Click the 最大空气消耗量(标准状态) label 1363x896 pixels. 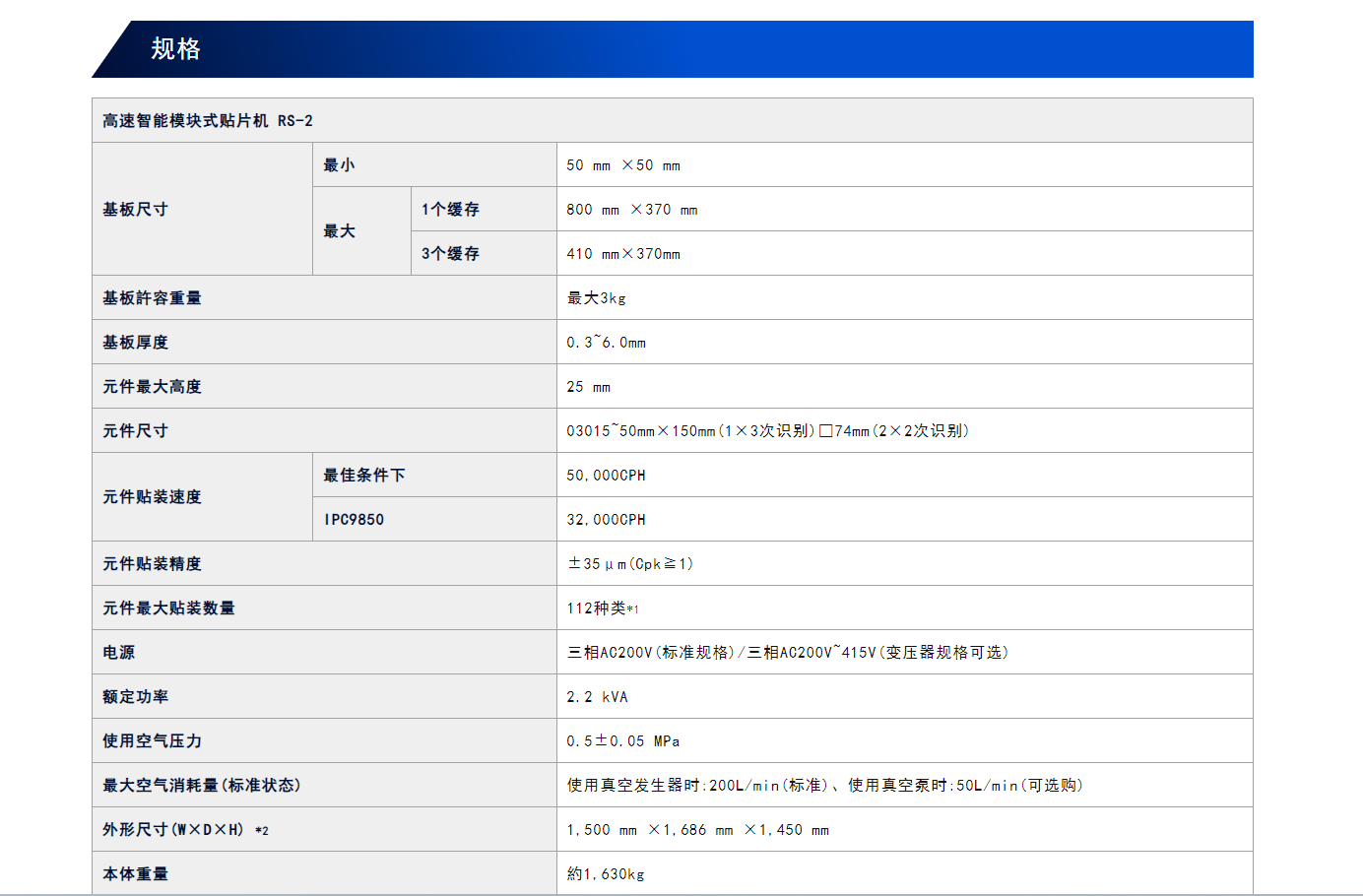coord(202,786)
